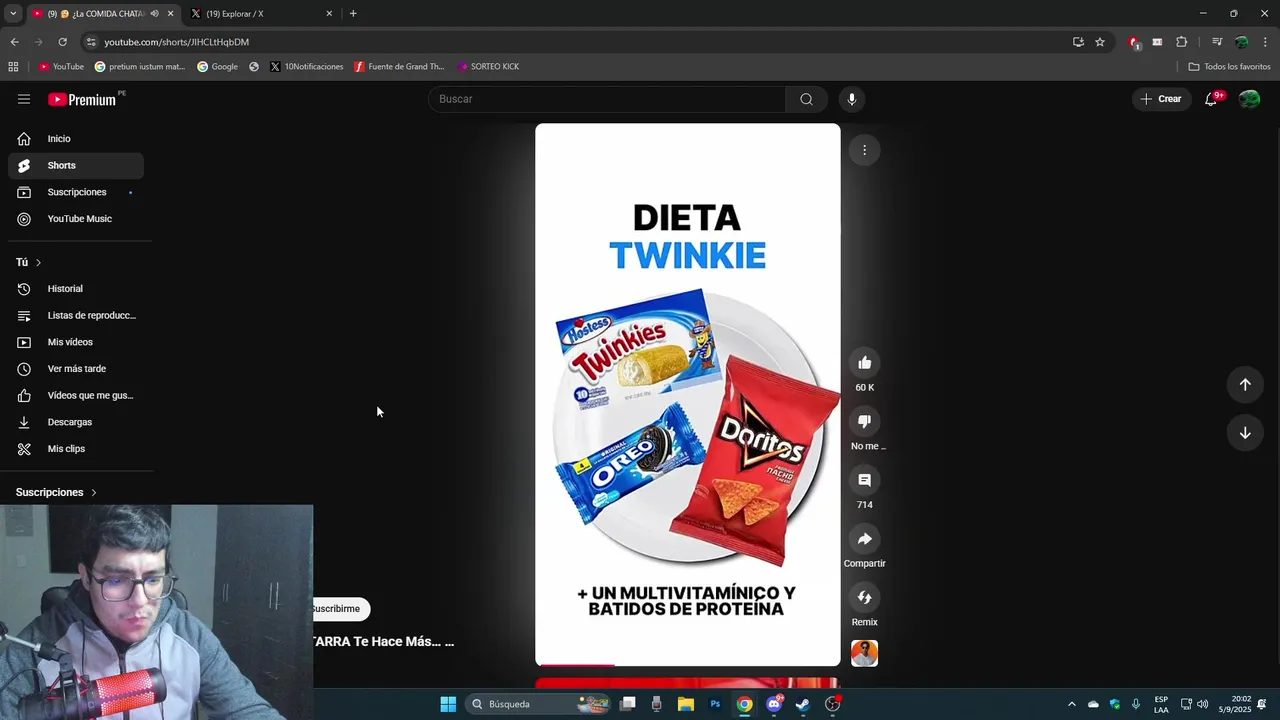Start voice search with microphone icon
The height and width of the screenshot is (720, 1280).
click(x=852, y=99)
